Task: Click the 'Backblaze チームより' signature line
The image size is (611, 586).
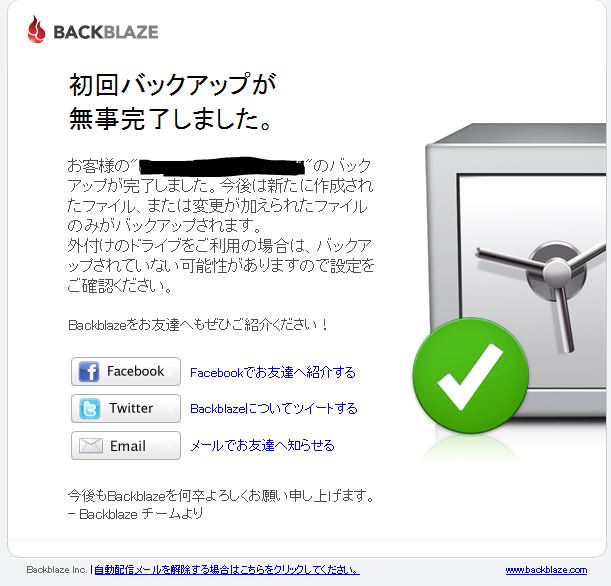Action: [136, 514]
